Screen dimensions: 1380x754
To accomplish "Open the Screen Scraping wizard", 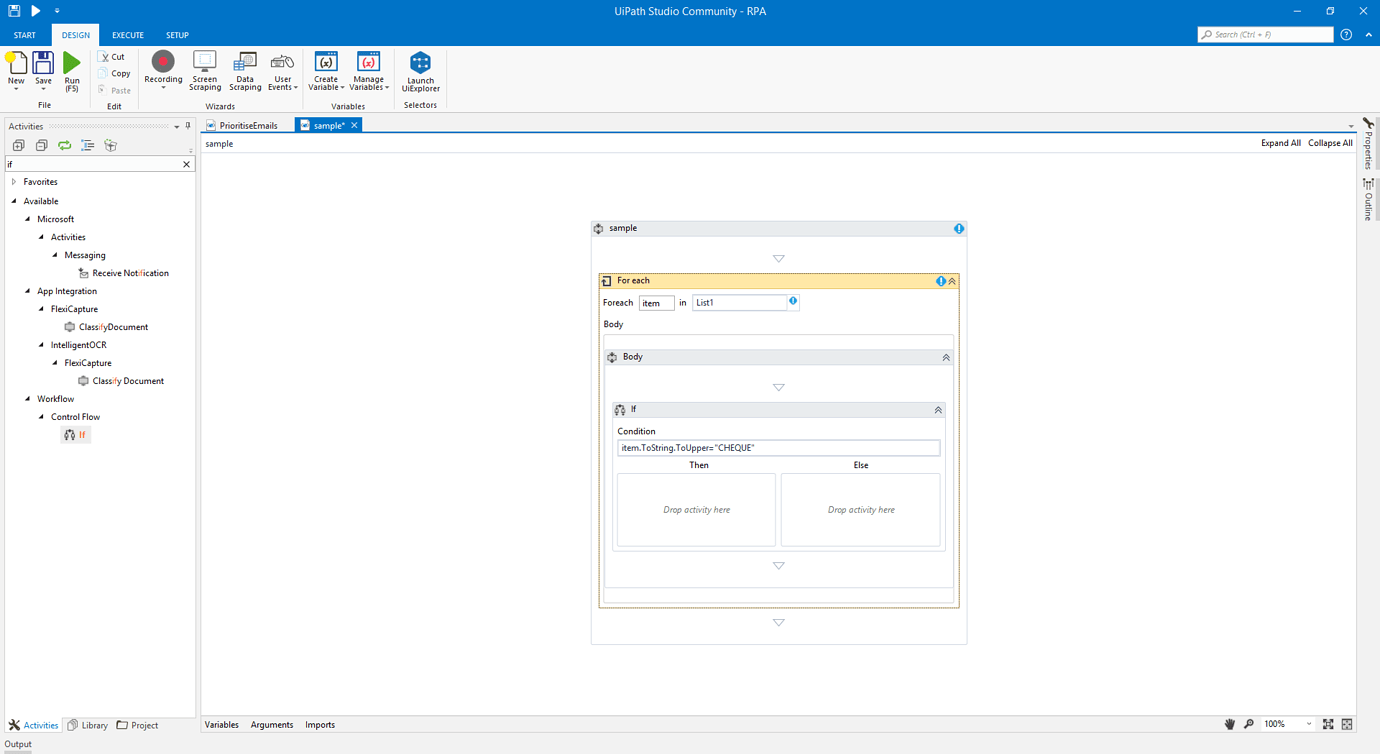I will (205, 71).
